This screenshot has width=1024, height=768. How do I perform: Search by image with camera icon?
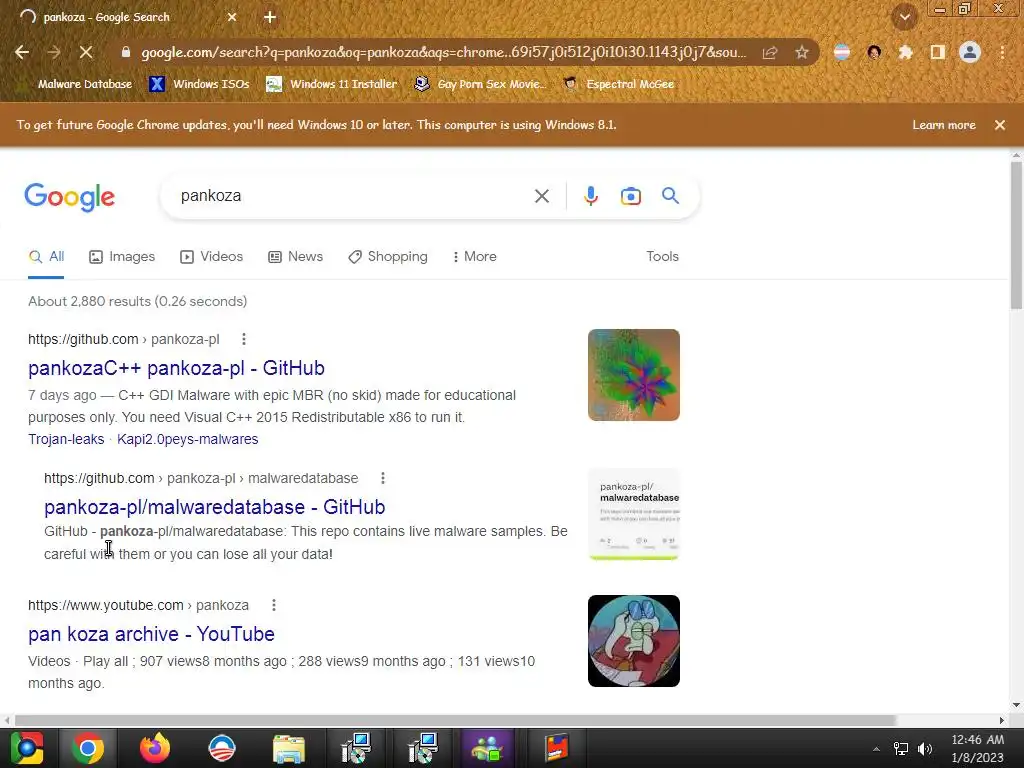coord(630,196)
